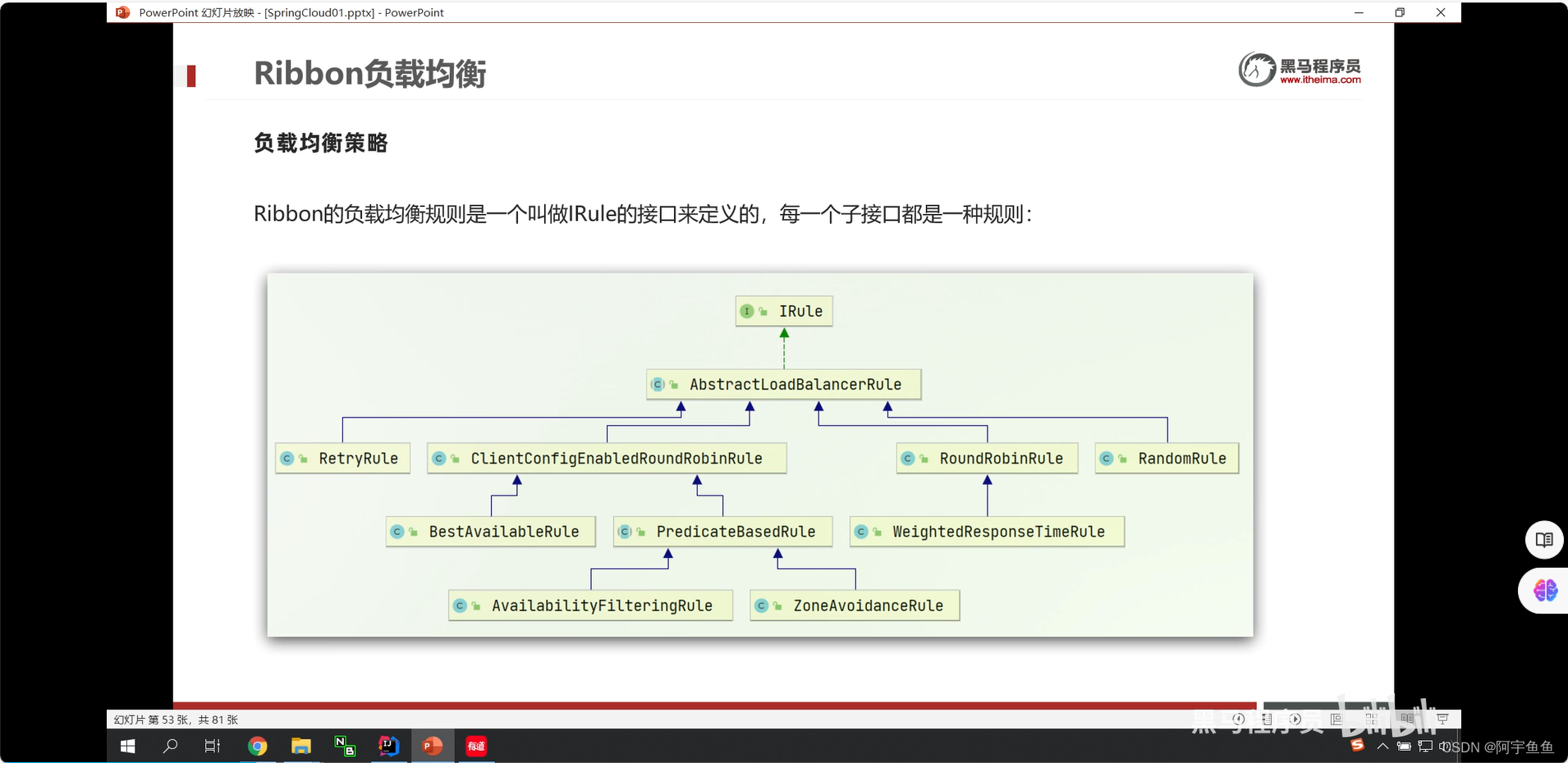Image resolution: width=1568 pixels, height=763 pixels.
Task: Click the slide's Ribbon IRule description sentence
Action: (x=643, y=214)
